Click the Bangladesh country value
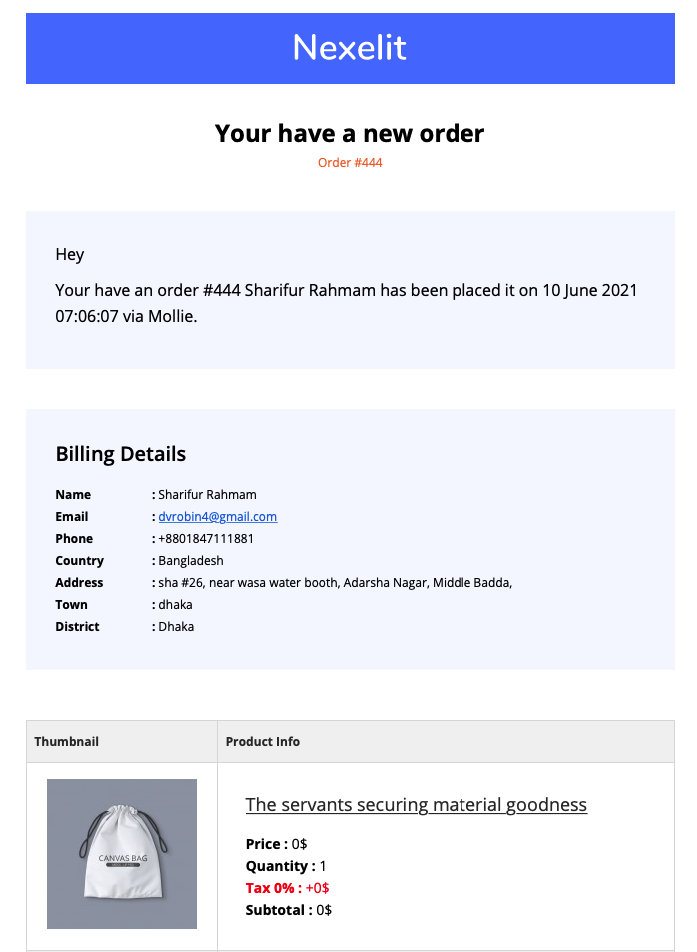 191,560
